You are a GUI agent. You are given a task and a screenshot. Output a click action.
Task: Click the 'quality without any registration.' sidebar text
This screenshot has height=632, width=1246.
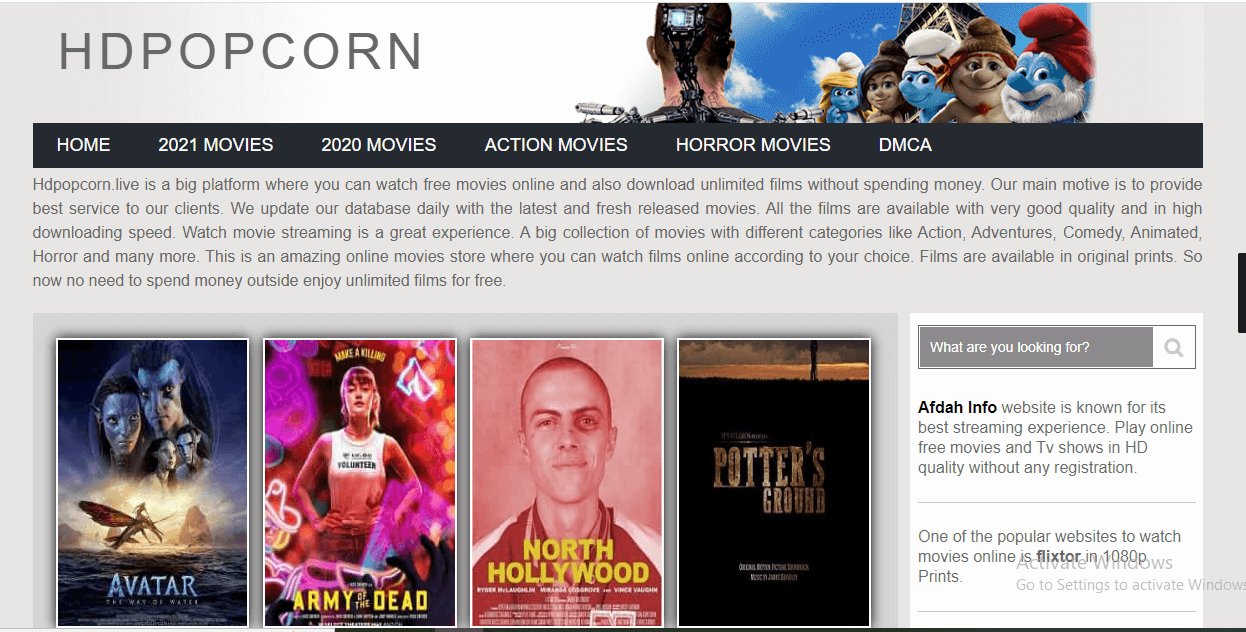pyautogui.click(x=1027, y=468)
